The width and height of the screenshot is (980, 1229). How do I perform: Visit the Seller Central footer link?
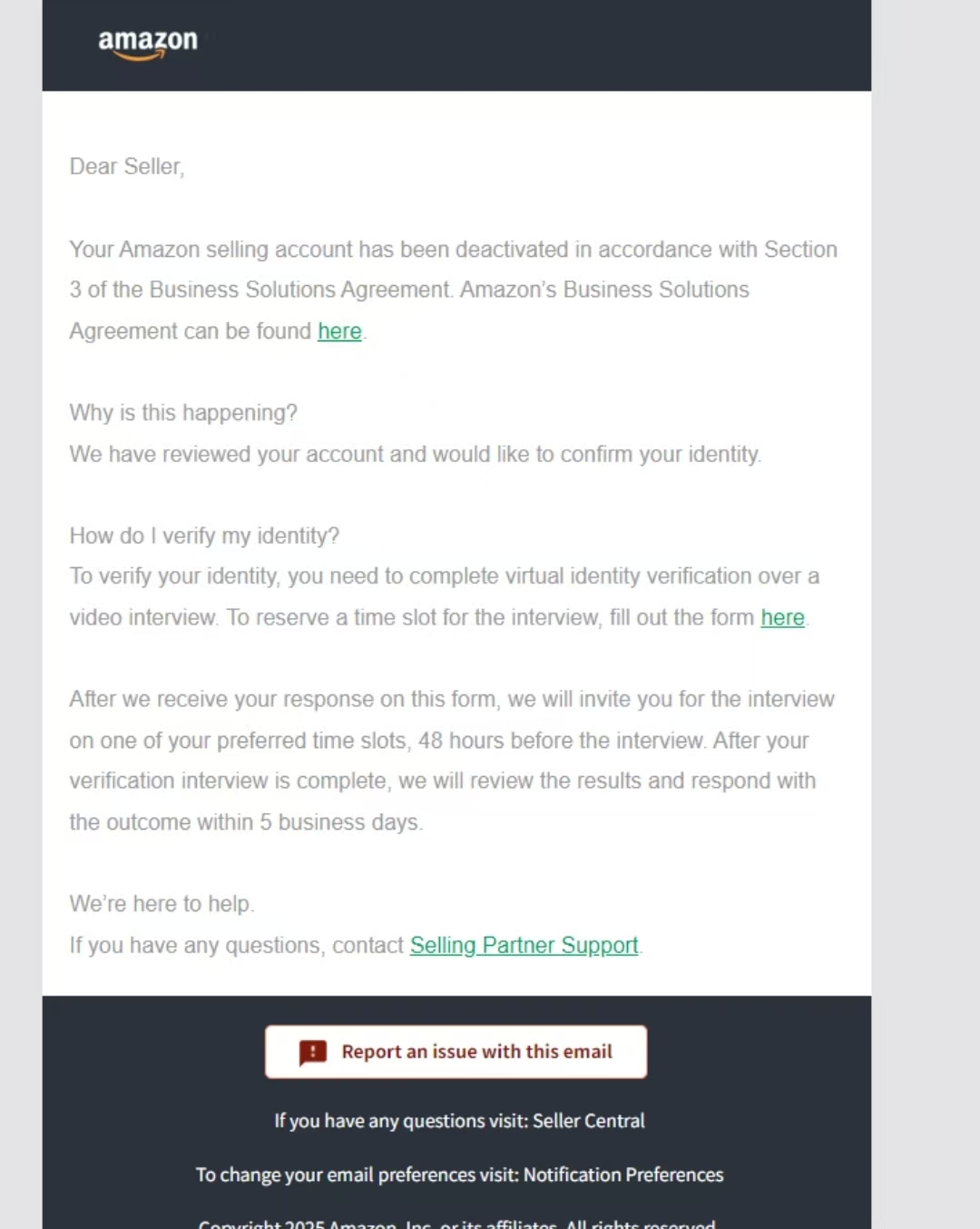[588, 1121]
